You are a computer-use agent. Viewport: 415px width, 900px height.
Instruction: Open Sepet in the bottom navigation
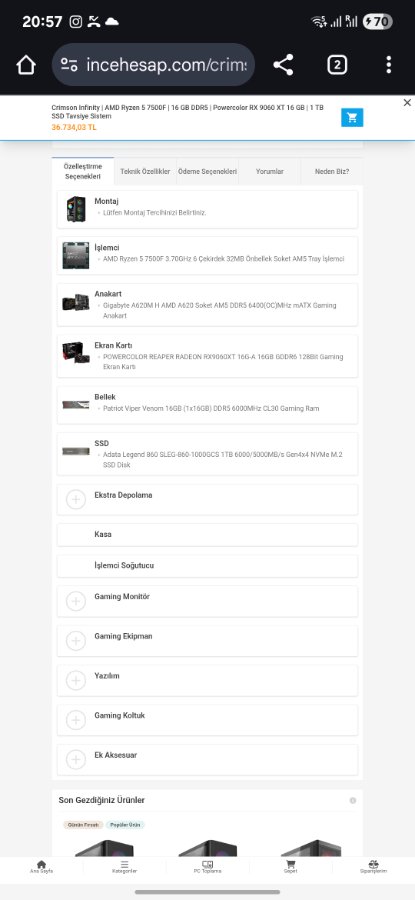290,867
